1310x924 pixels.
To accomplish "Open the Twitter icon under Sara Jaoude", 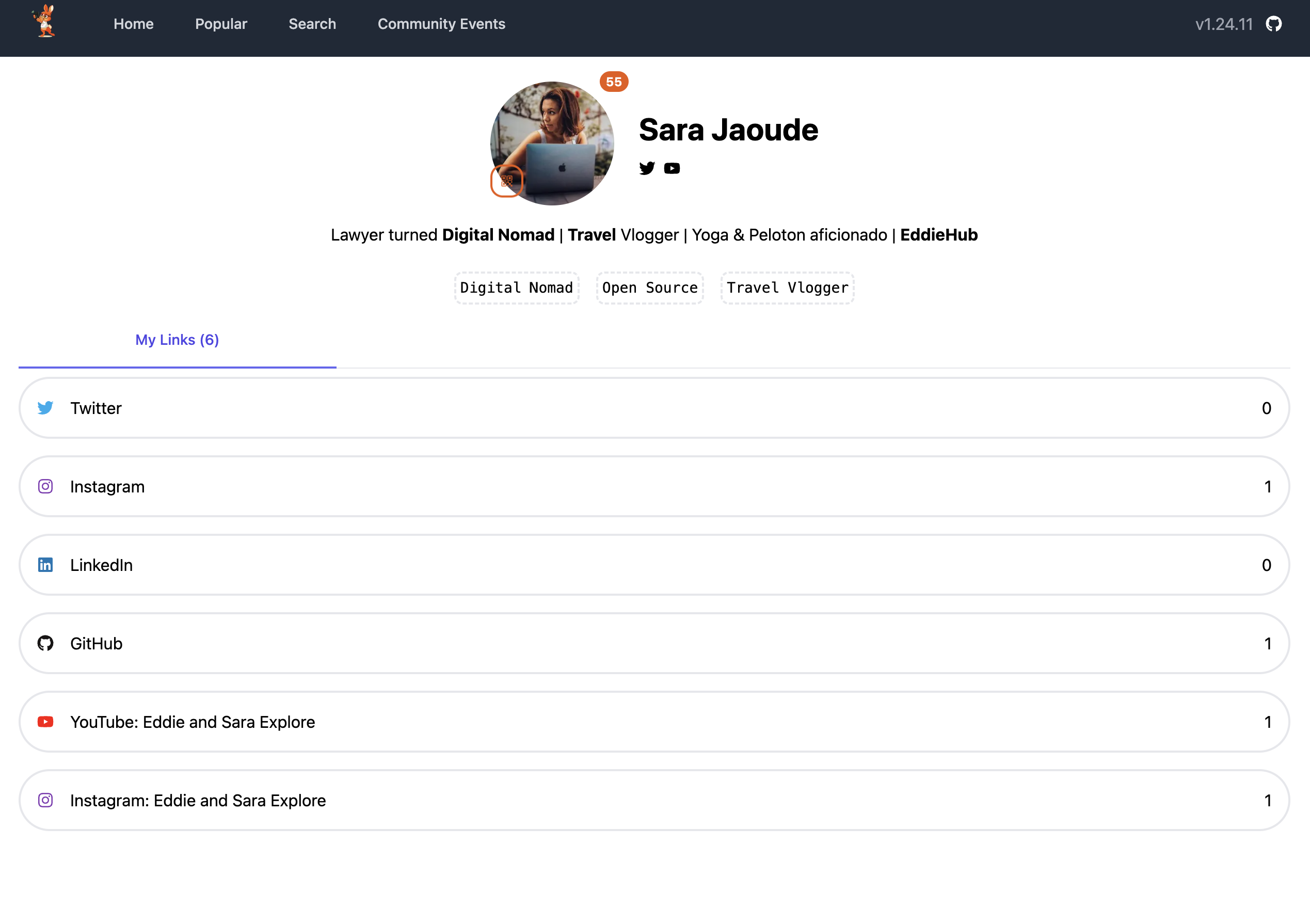I will point(647,168).
